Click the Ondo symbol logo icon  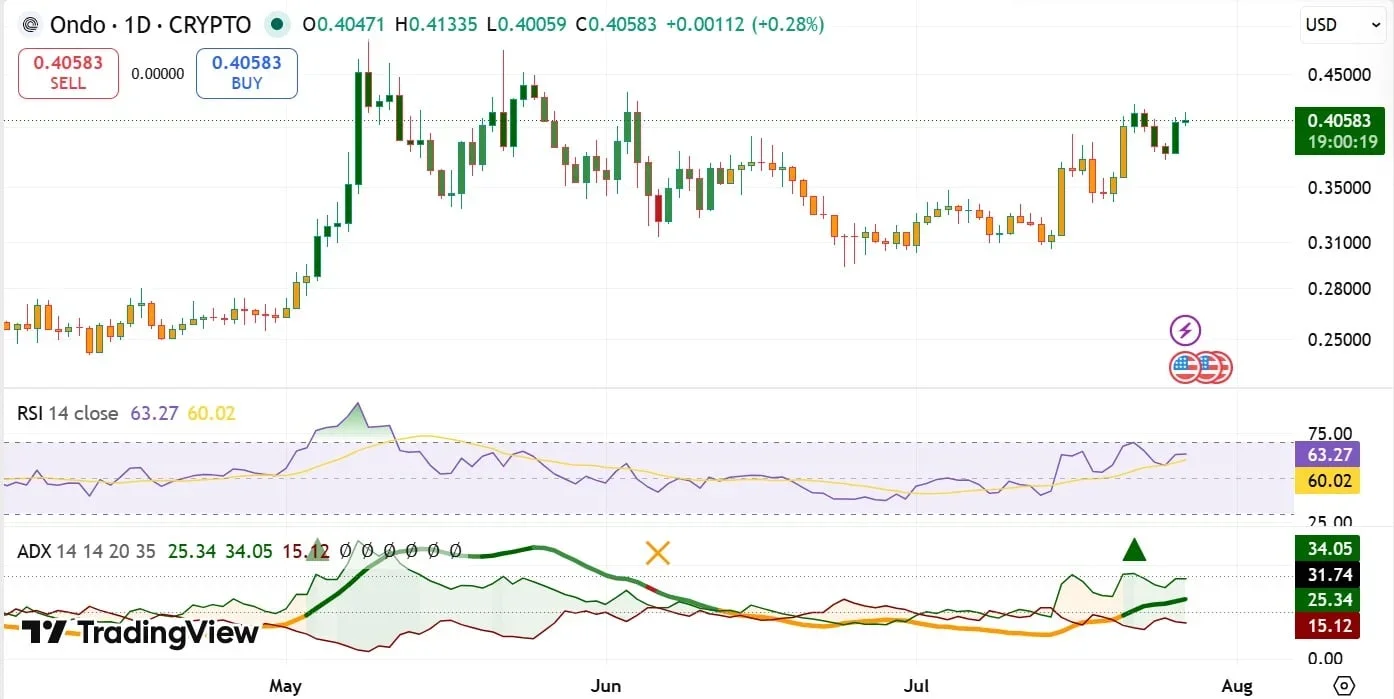31,24
